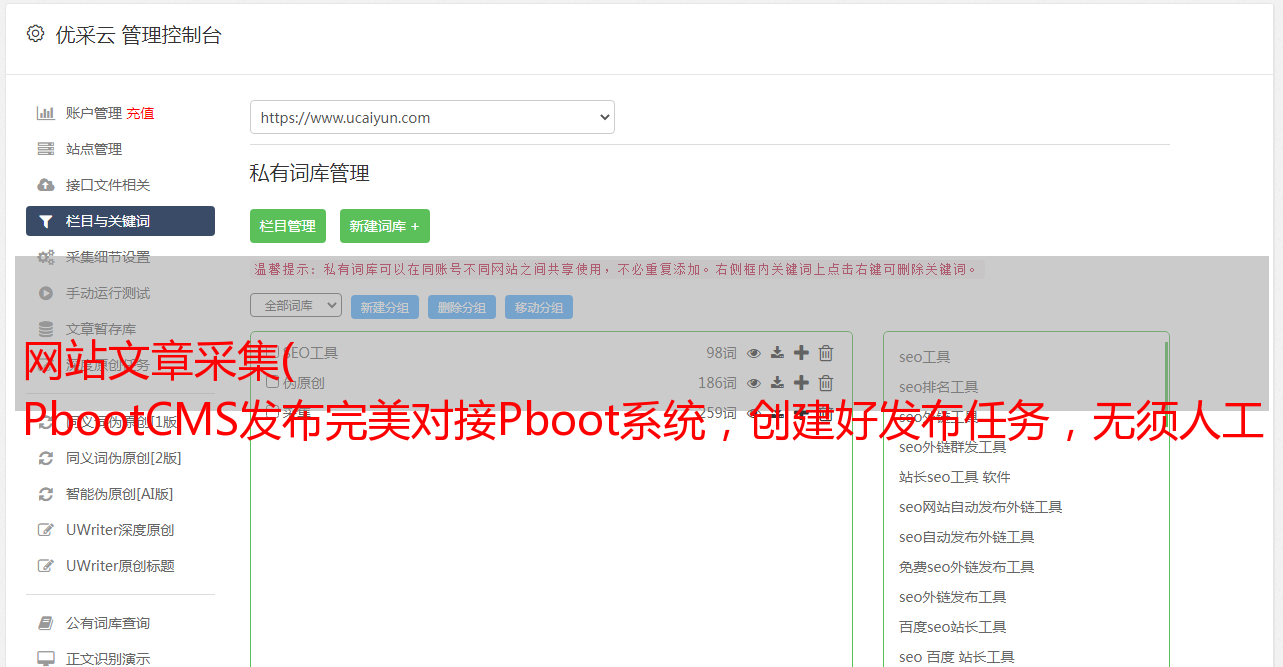Click the 移动分组 button
The image size is (1283, 667).
[x=539, y=307]
